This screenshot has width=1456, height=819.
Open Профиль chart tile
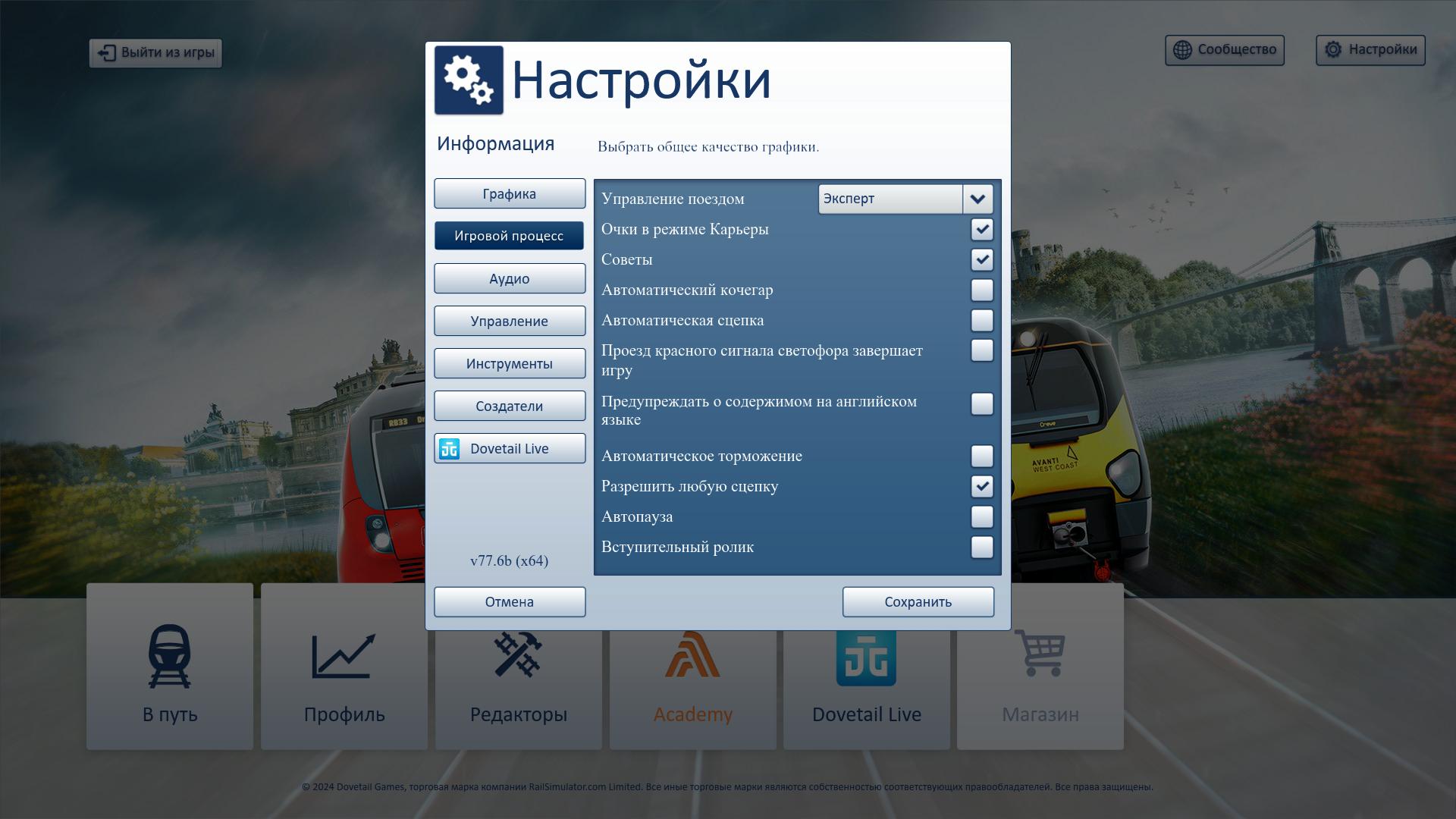point(344,667)
